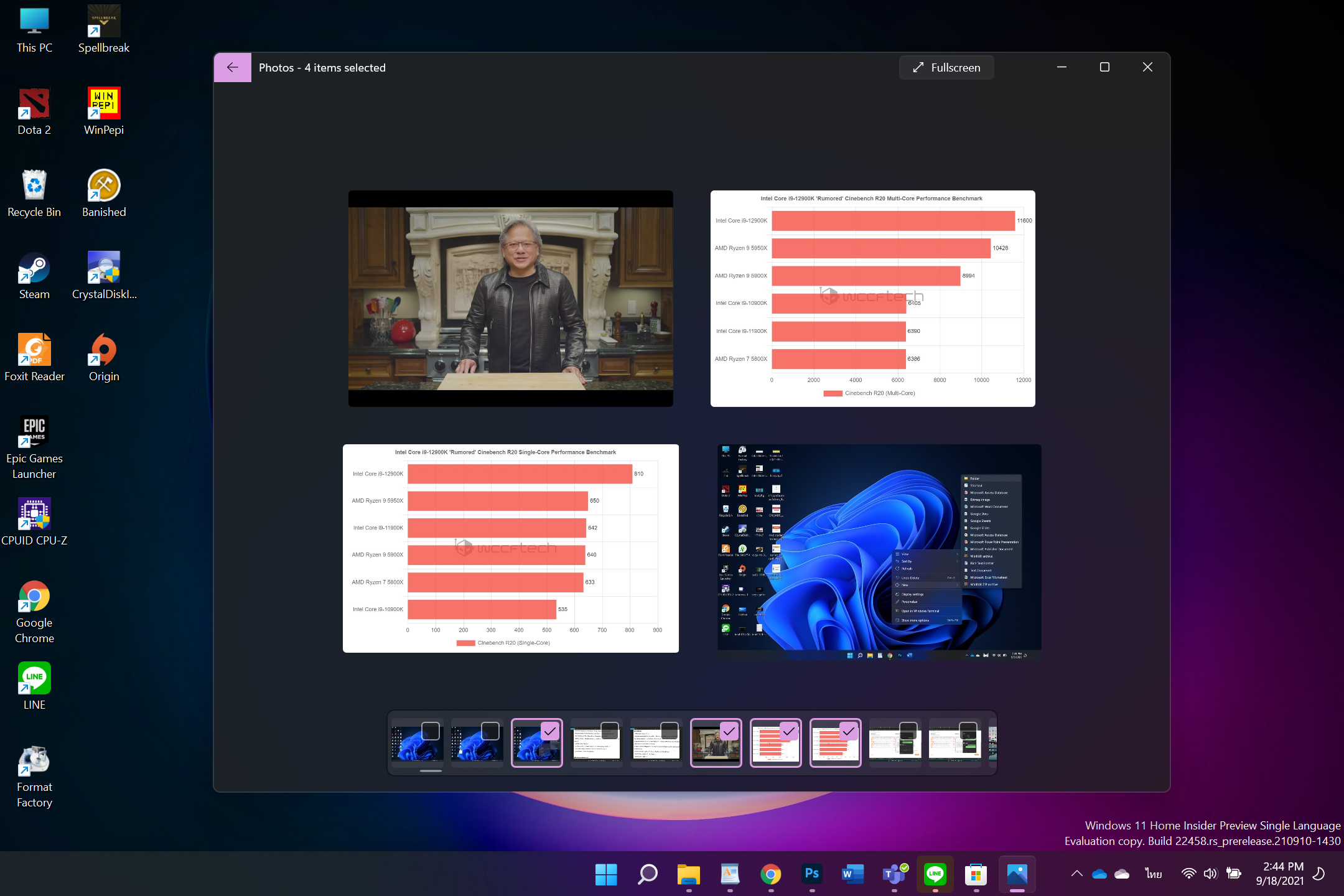Screen dimensions: 1344x896
Task: Open the Windows Start button on taskbar
Action: (606, 874)
